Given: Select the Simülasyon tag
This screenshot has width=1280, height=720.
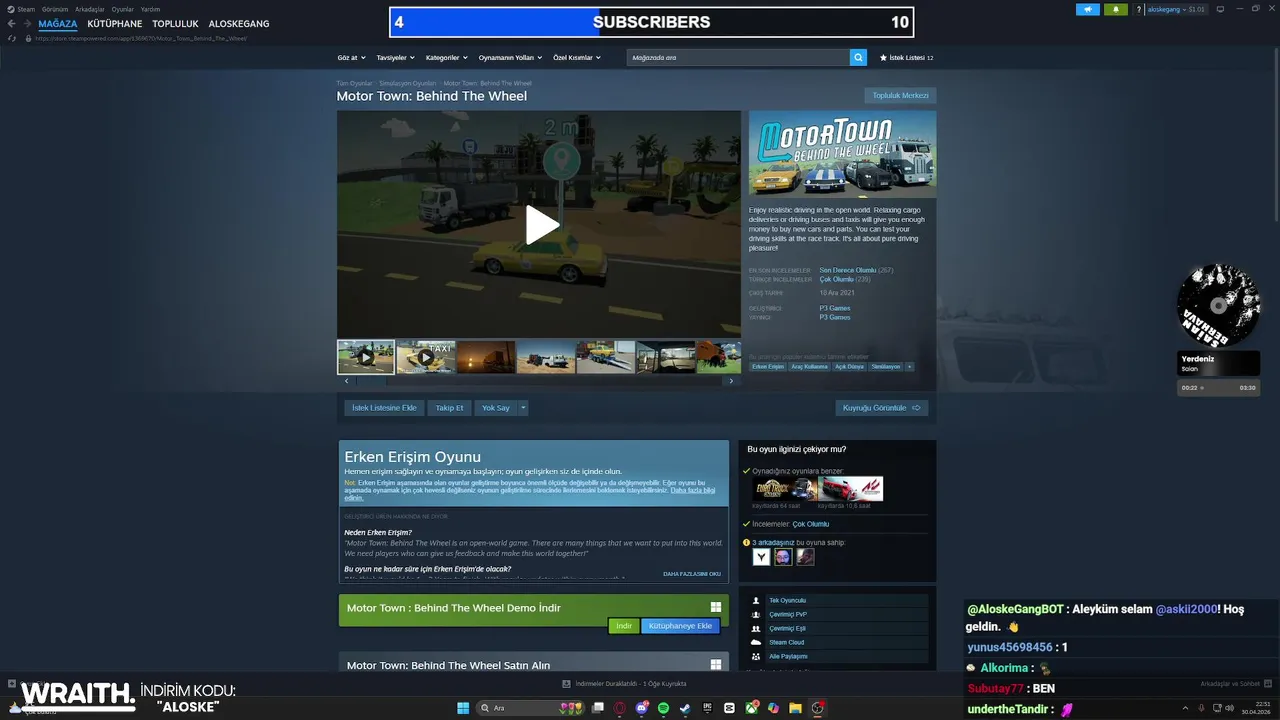Looking at the screenshot, I should (x=885, y=367).
